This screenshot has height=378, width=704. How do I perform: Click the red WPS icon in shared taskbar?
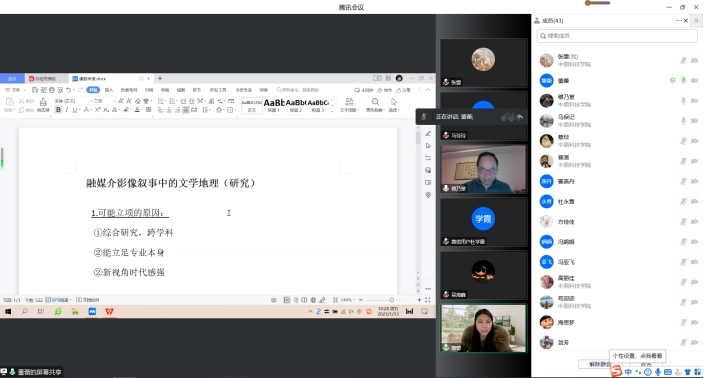point(109,312)
